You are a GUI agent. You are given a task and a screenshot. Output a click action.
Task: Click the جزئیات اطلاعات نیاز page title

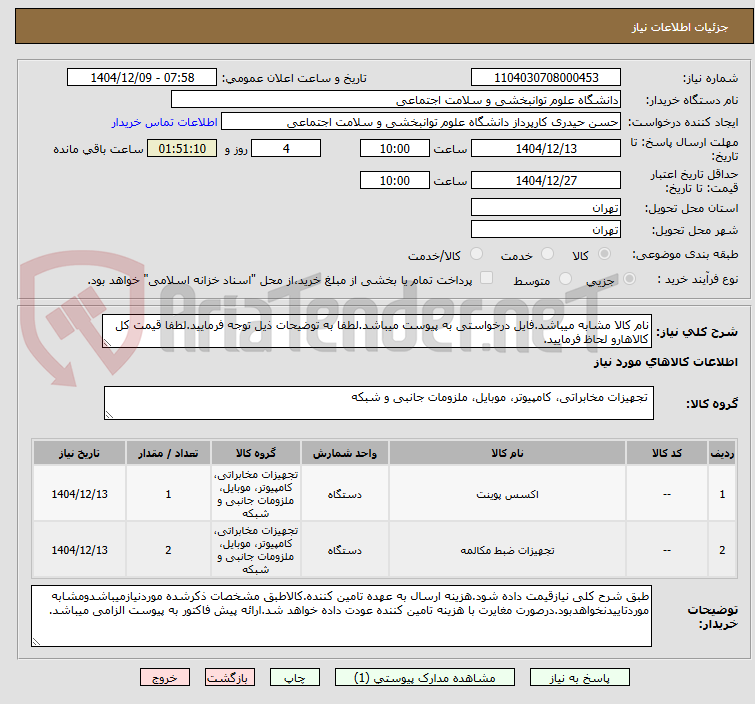[x=679, y=27]
